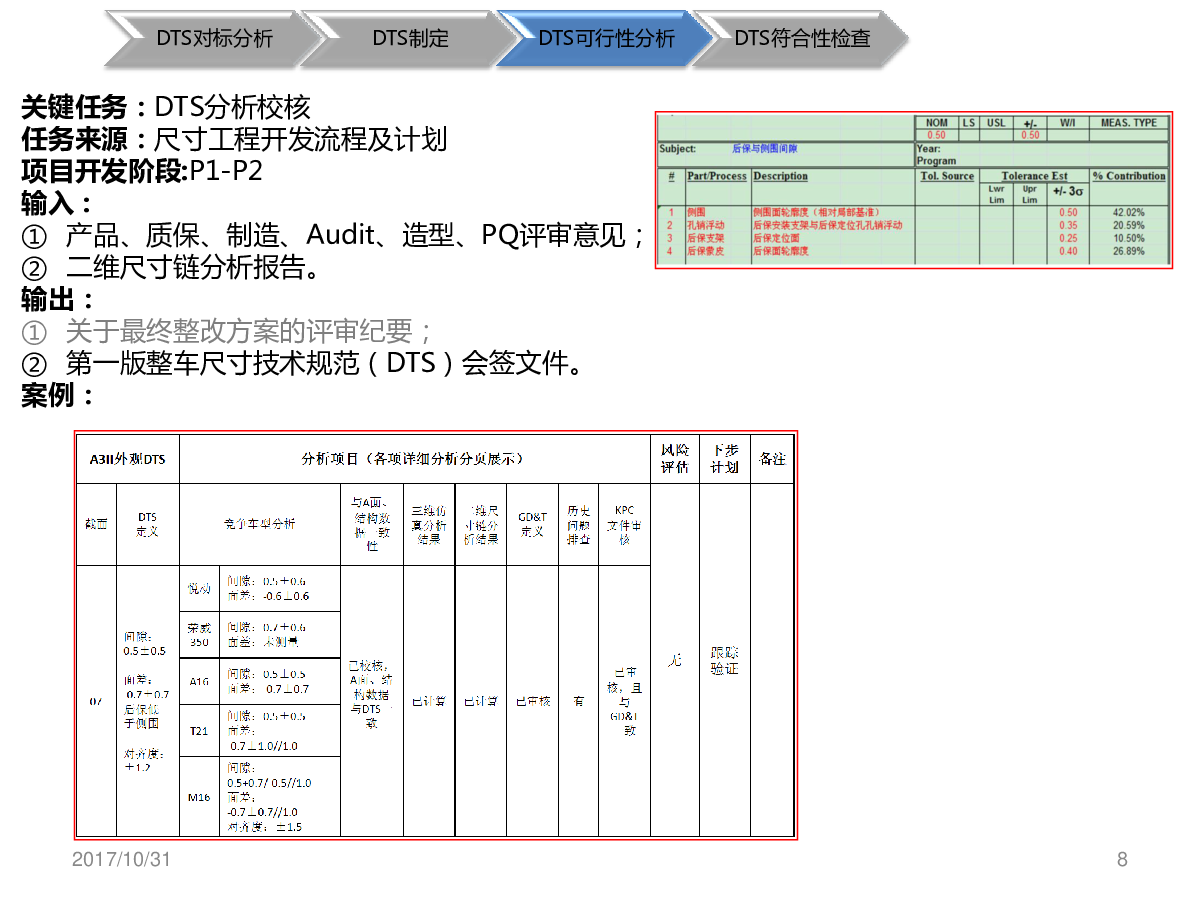Click the 2017/10/31 date footer
This screenshot has width=1200, height=900.
click(x=121, y=859)
